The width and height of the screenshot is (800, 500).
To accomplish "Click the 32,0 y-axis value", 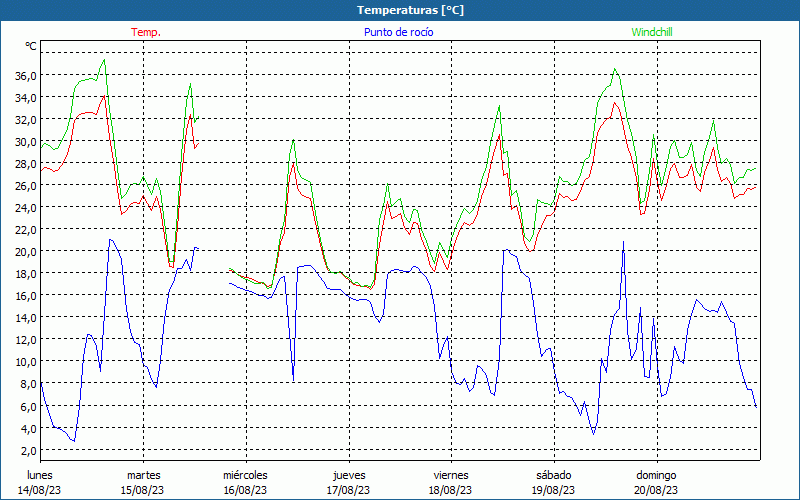I will pyautogui.click(x=27, y=119).
